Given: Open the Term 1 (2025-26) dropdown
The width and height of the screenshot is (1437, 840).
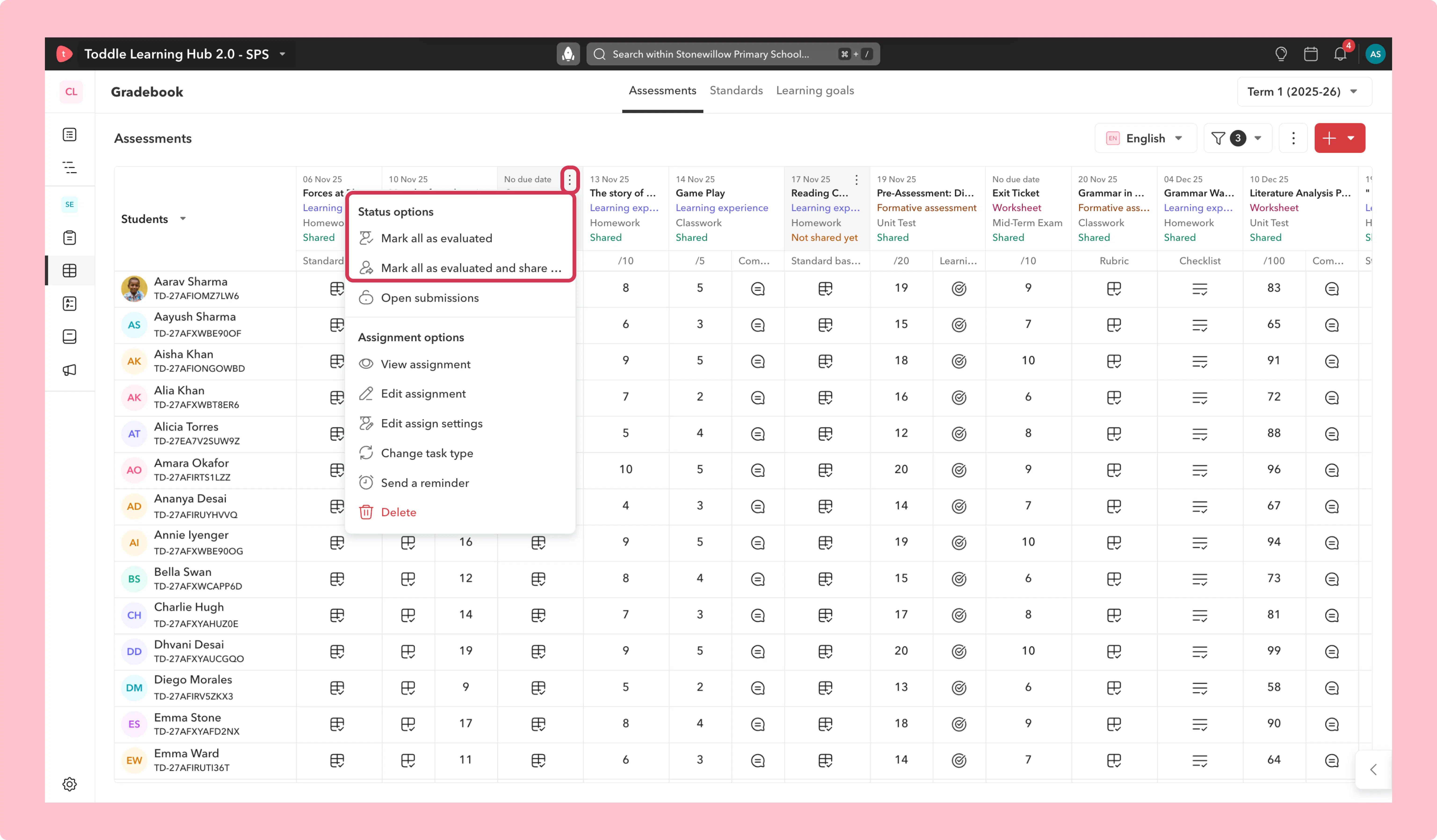Looking at the screenshot, I should 1304,92.
